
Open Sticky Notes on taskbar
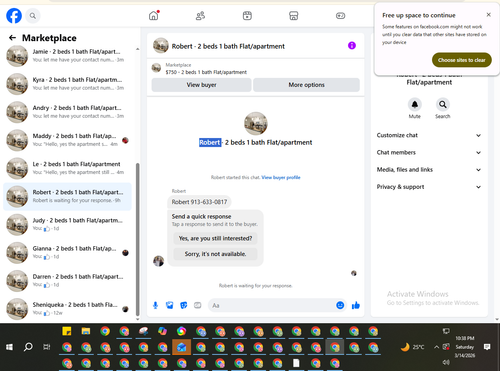(67, 331)
